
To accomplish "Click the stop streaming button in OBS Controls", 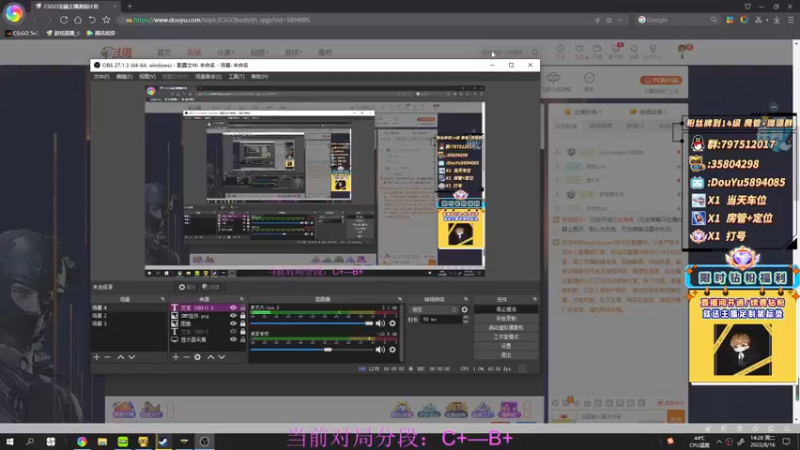I will coord(506,309).
